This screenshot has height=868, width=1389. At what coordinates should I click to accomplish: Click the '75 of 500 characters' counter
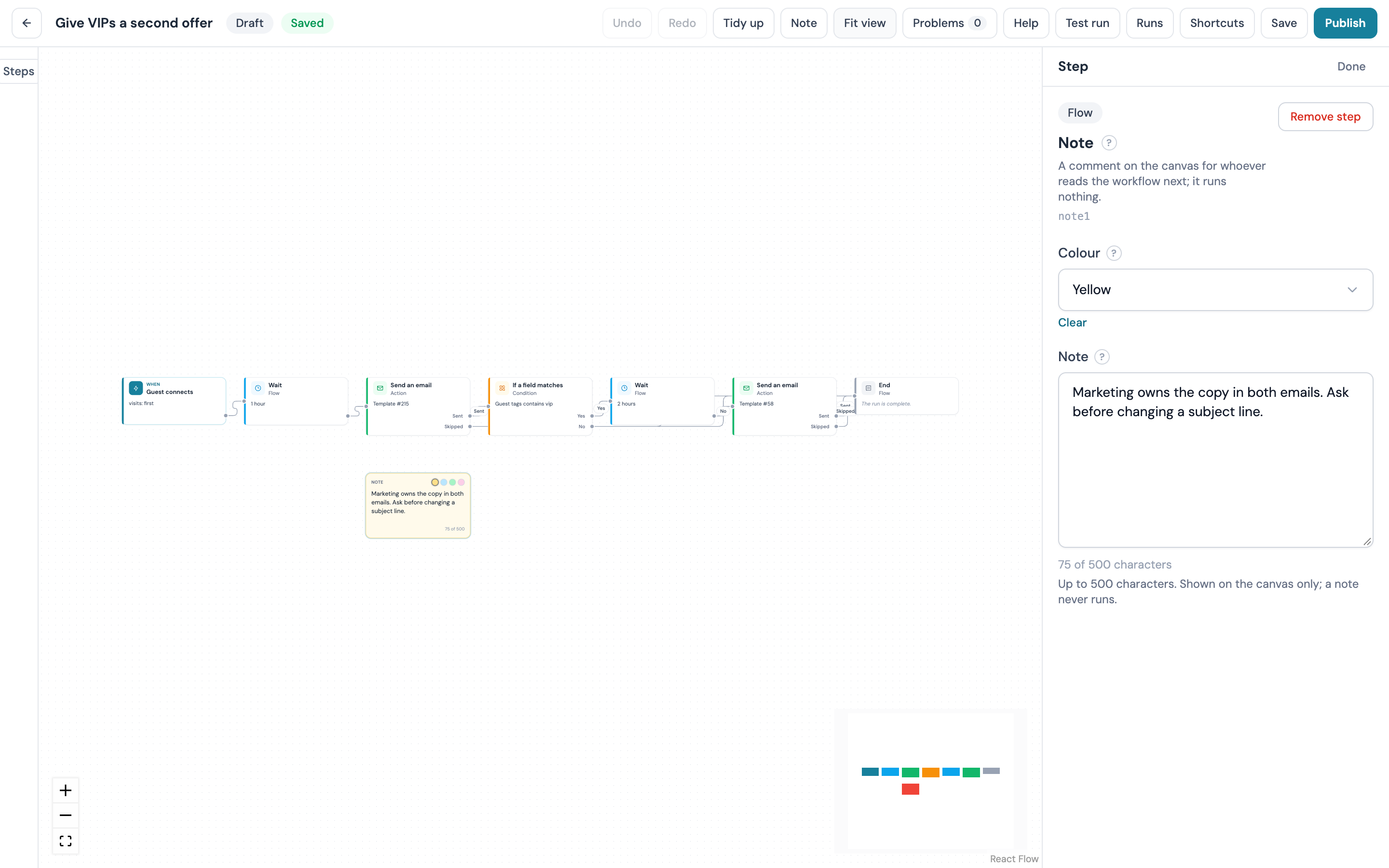click(1115, 564)
